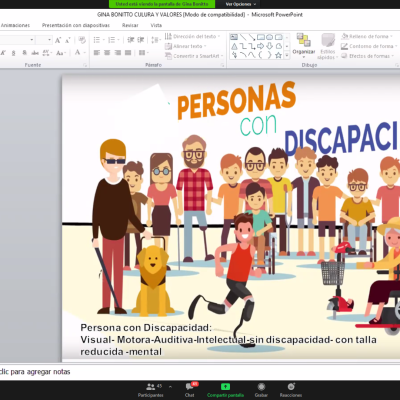Viewport: 400px width, 400px height.
Task: Justify the paragraph text
Action: 128,53
